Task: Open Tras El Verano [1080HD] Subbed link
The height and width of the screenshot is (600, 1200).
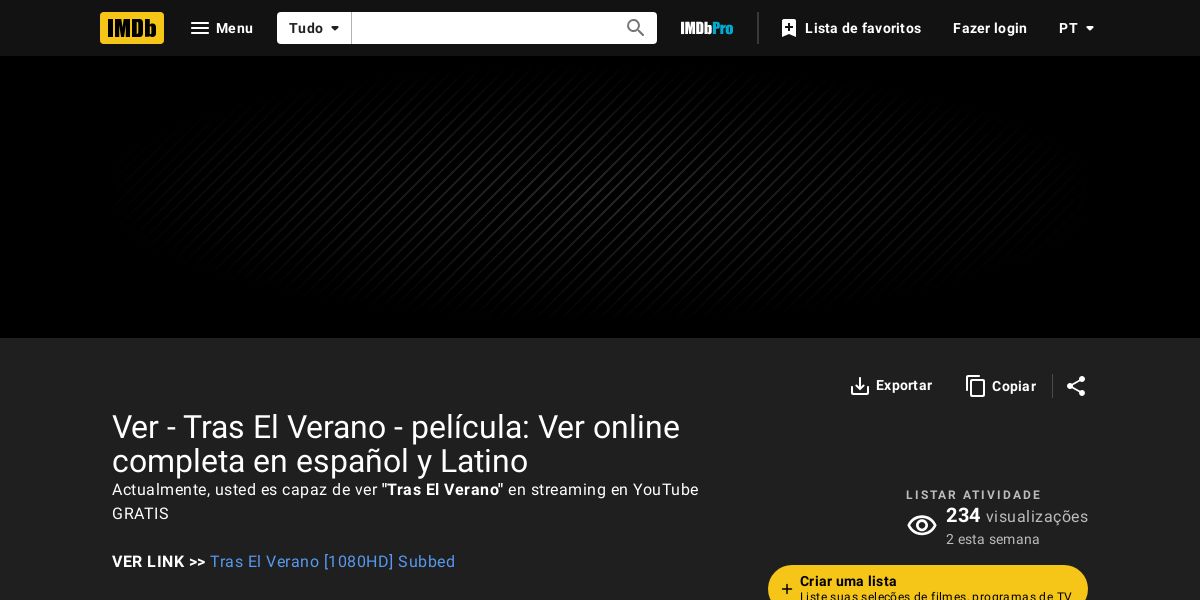Action: point(332,562)
